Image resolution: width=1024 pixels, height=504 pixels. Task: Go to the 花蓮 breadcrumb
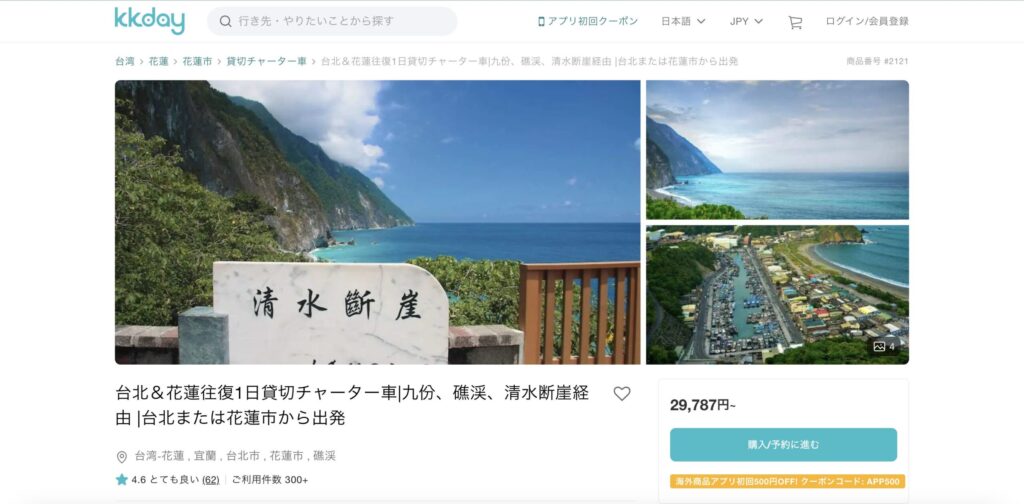(x=159, y=61)
